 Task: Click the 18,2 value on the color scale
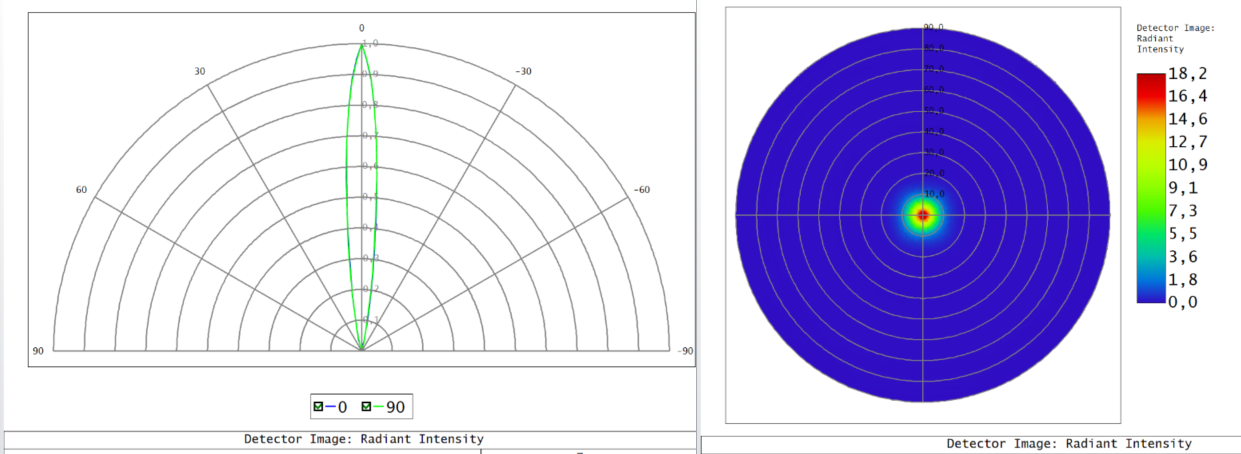1188,76
